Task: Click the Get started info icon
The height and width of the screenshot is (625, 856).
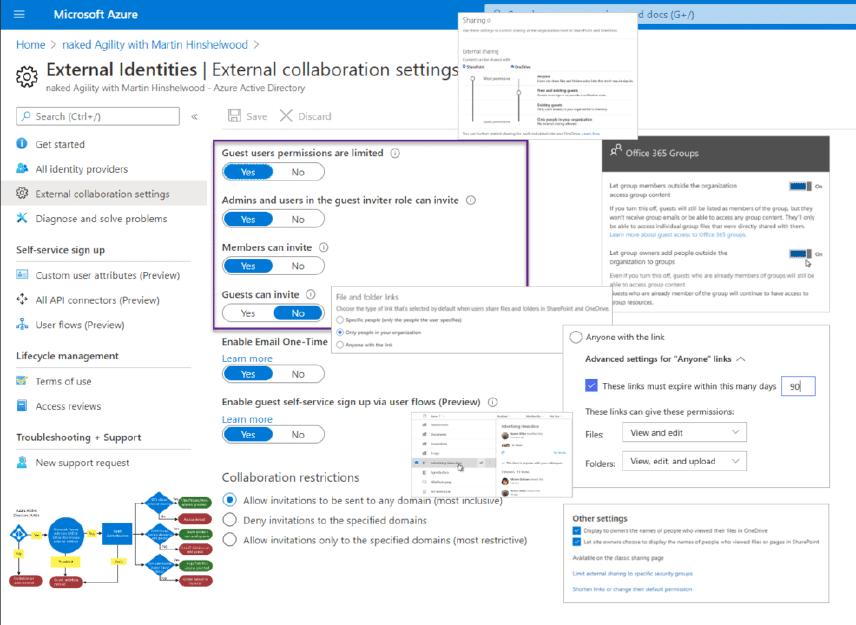Action: click(22, 144)
